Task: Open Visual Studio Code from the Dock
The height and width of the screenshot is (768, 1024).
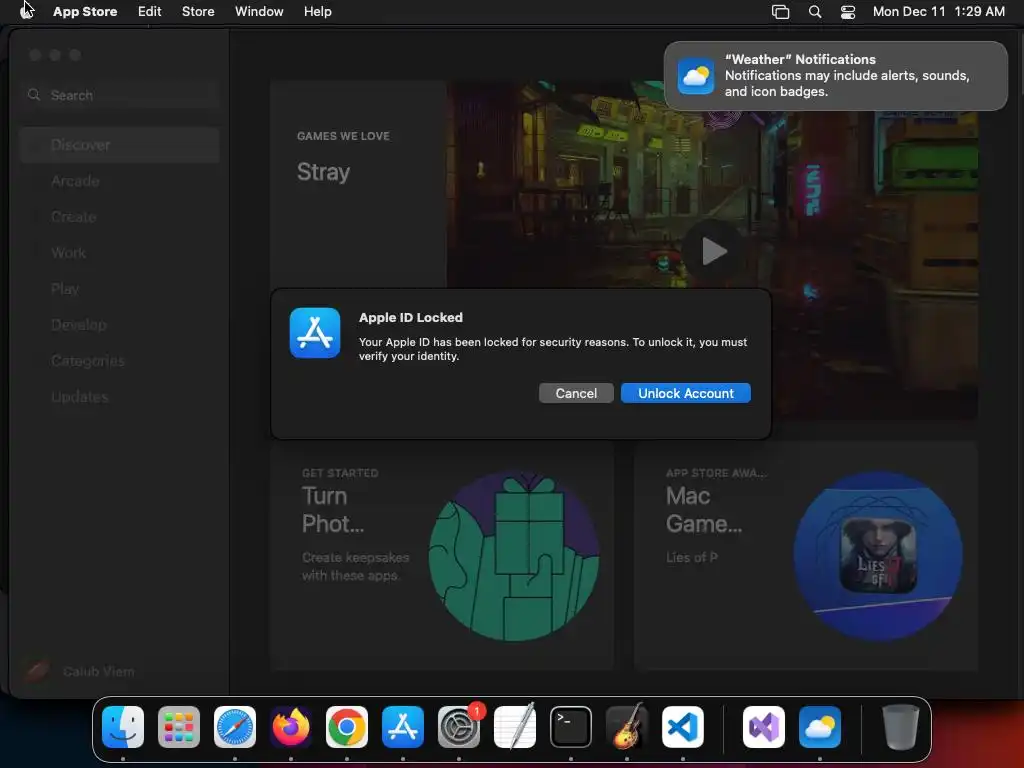Action: click(683, 727)
